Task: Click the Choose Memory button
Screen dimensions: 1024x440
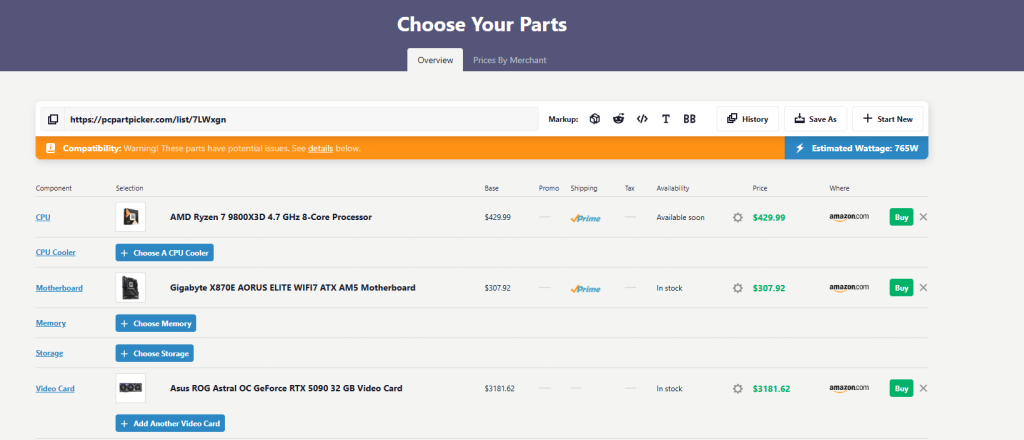Action: pos(155,323)
